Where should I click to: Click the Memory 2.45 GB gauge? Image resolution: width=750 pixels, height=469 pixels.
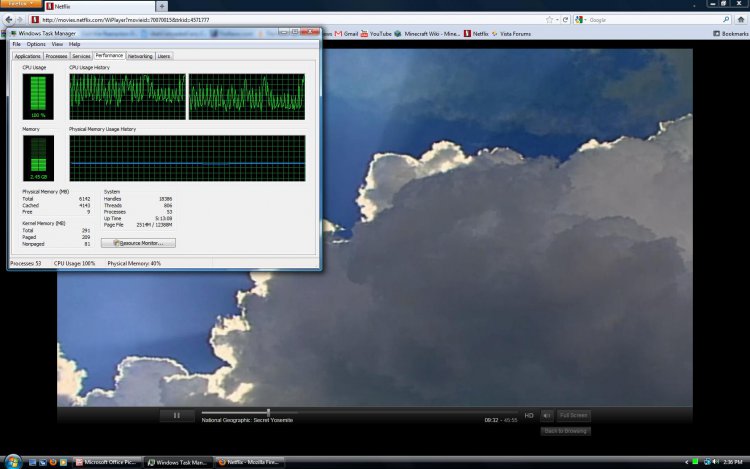tap(38, 158)
